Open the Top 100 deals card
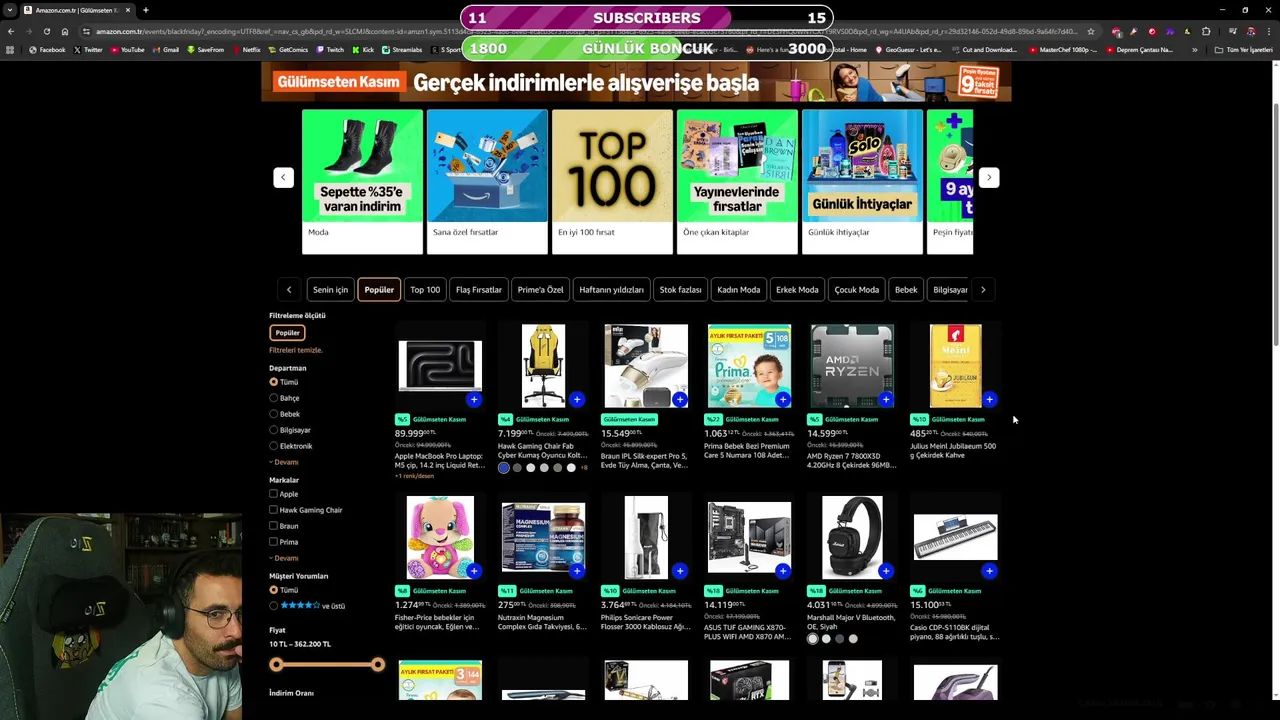This screenshot has height=720, width=1280. pyautogui.click(x=612, y=181)
